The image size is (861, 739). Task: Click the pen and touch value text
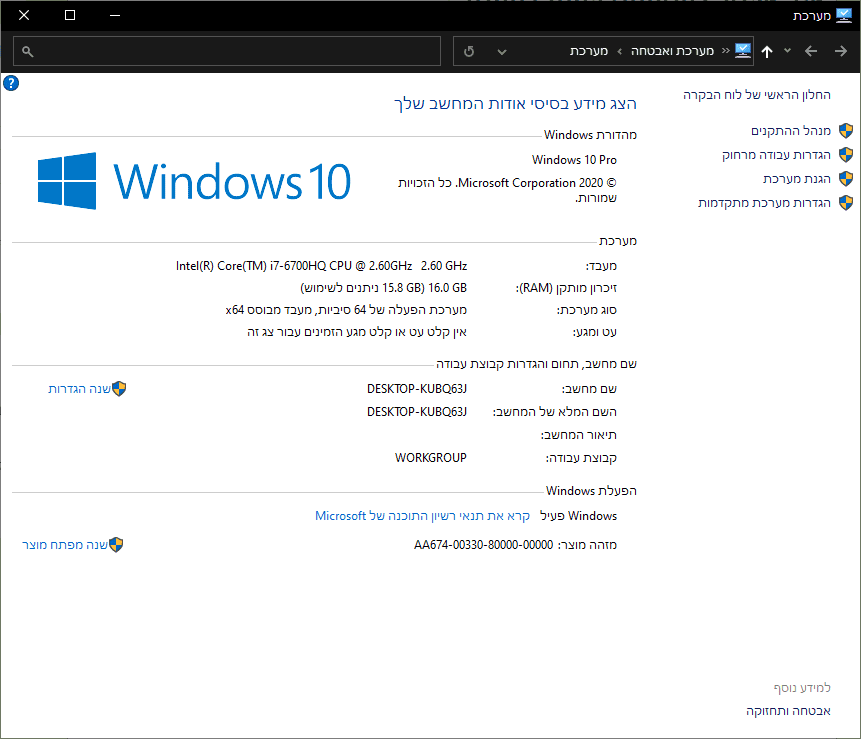point(357,332)
